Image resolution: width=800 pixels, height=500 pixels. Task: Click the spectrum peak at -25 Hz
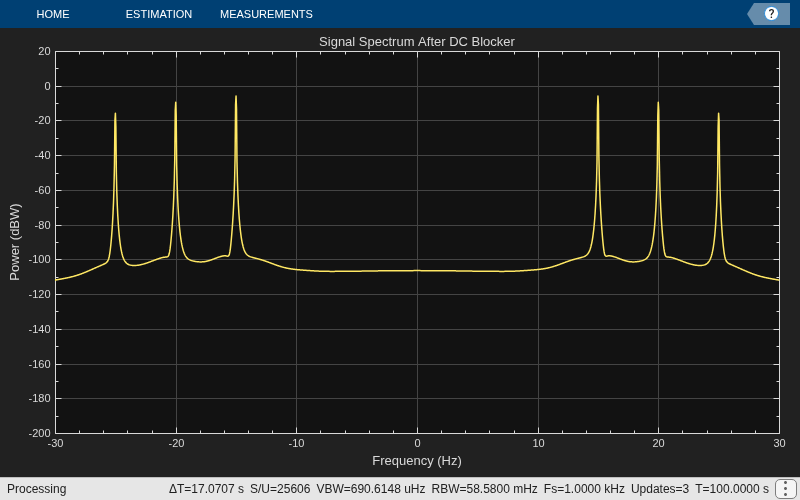pyautogui.click(x=115, y=114)
